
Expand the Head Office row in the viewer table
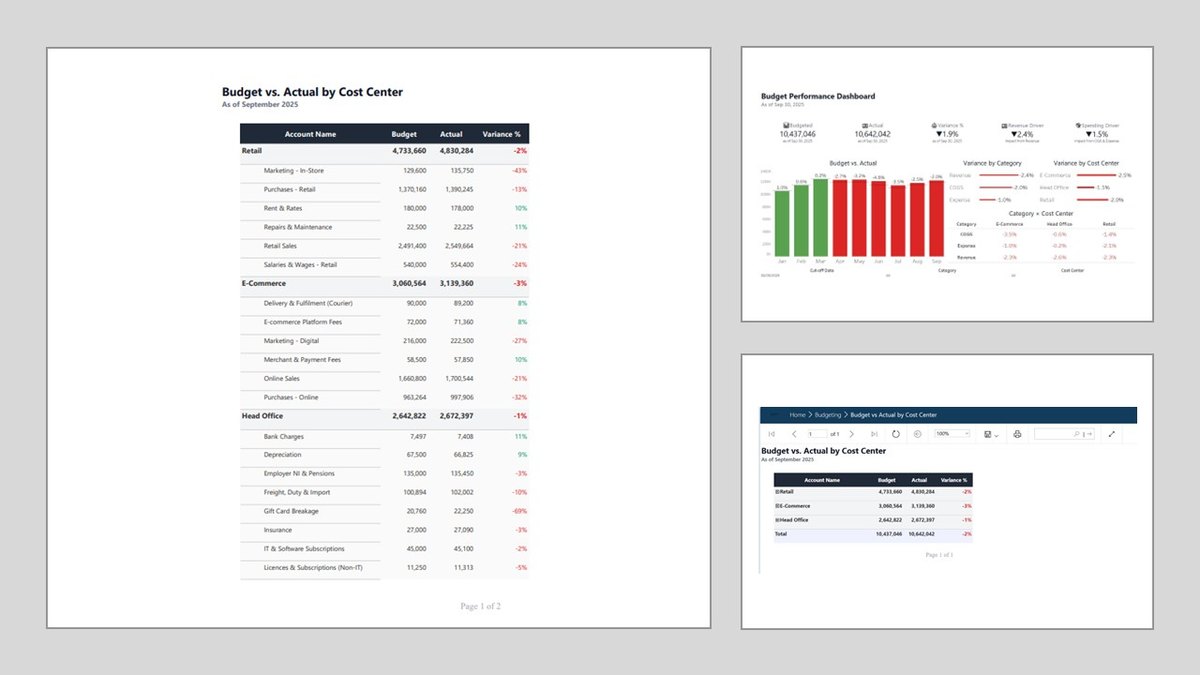pyautogui.click(x=777, y=520)
